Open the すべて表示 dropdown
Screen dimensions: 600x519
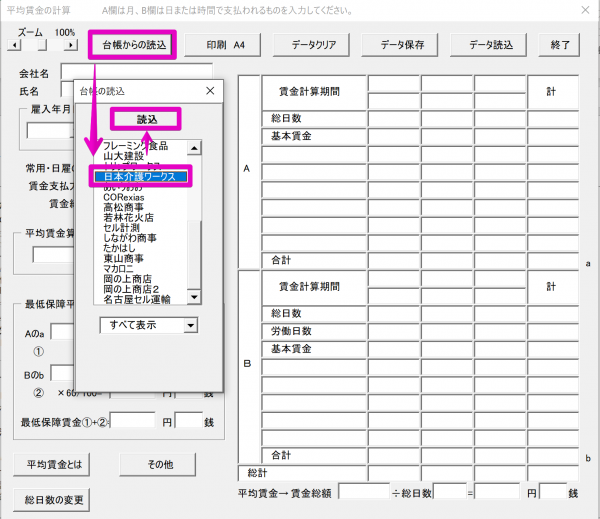(x=191, y=325)
